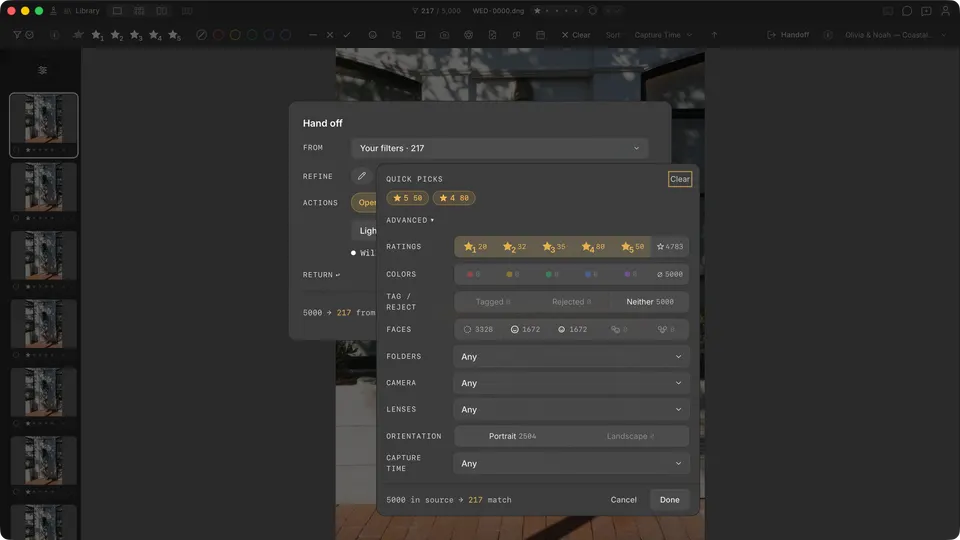The image size is (960, 540).
Task: Click the info icon beside filter controls
Action: (x=54, y=35)
